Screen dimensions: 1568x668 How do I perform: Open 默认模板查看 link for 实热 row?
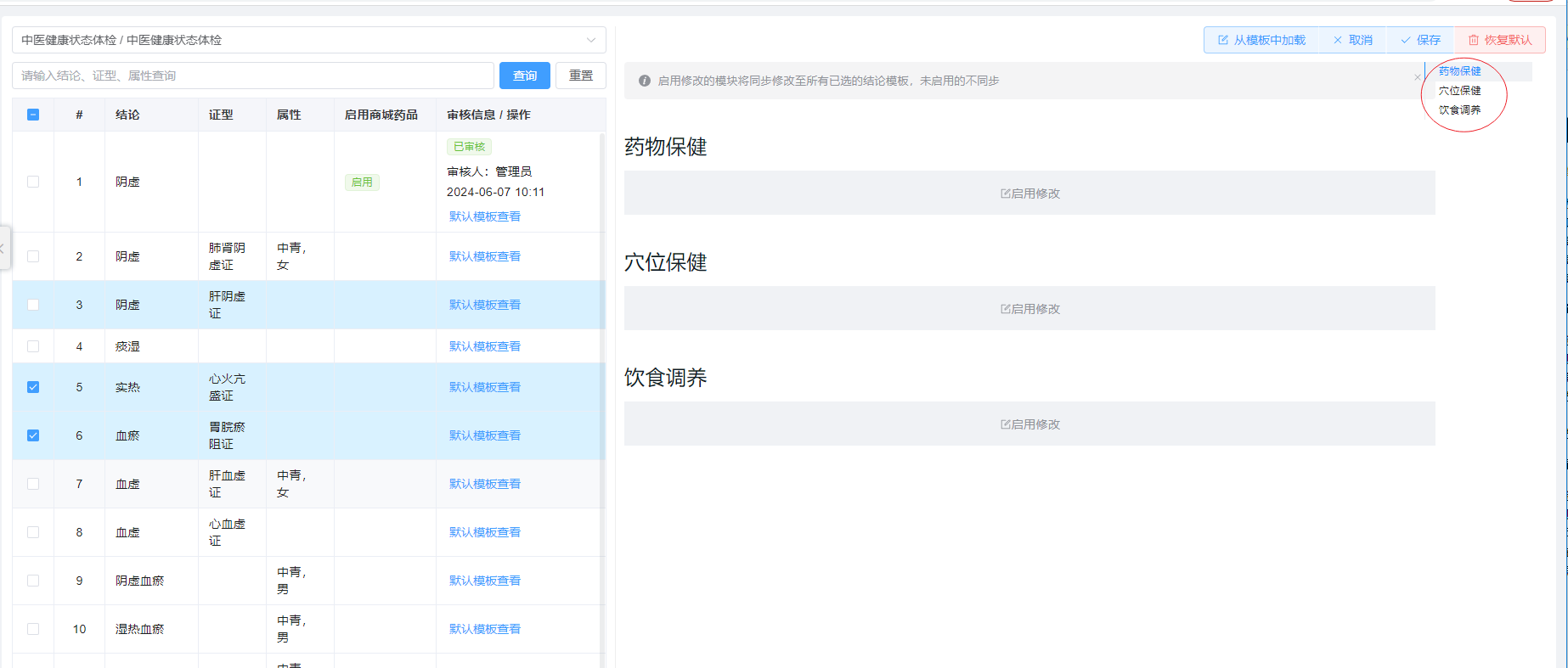pos(485,387)
